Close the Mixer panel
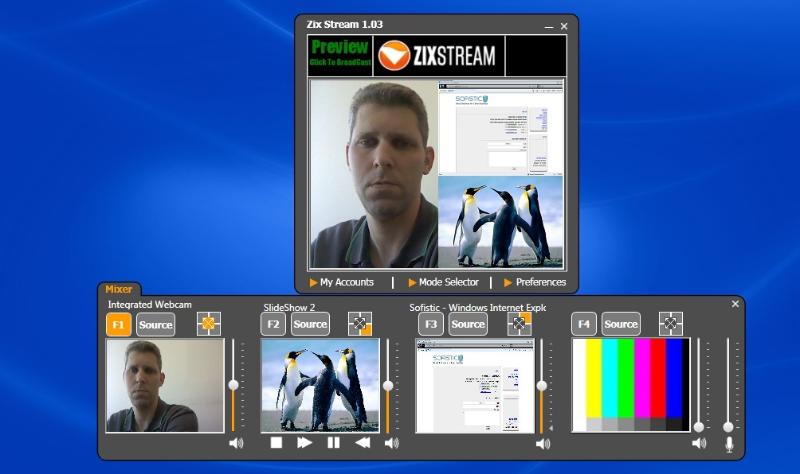 click(735, 304)
